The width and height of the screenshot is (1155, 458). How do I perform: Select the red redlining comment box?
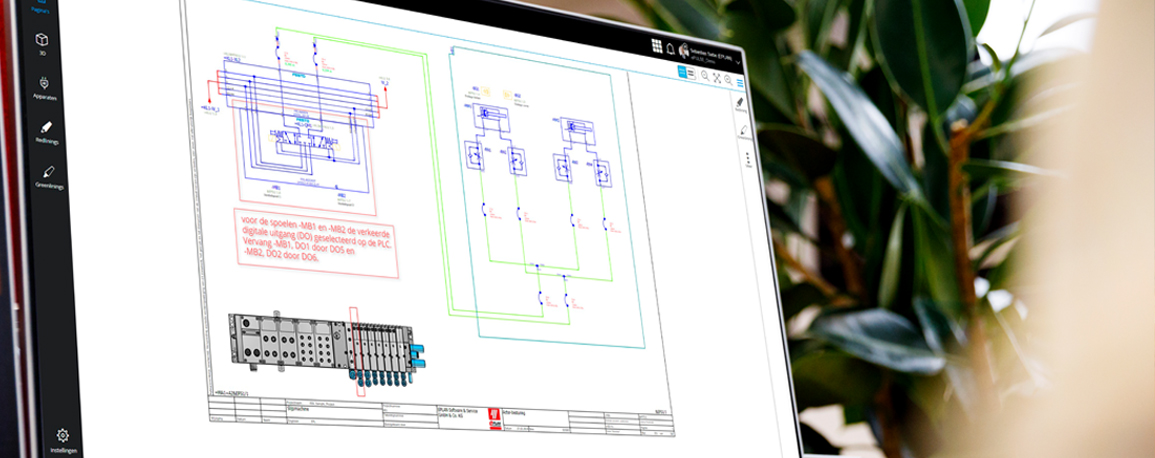pyautogui.click(x=313, y=240)
